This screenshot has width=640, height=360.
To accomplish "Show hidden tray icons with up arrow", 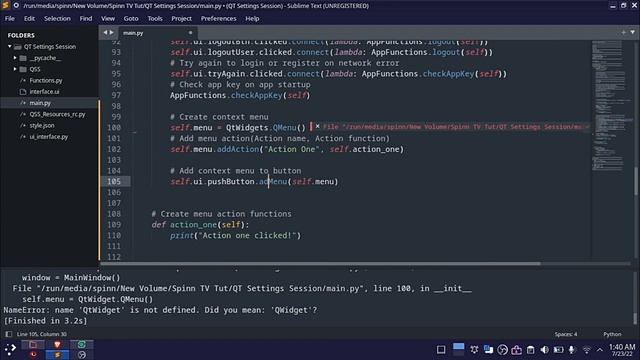I will click(x=600, y=350).
